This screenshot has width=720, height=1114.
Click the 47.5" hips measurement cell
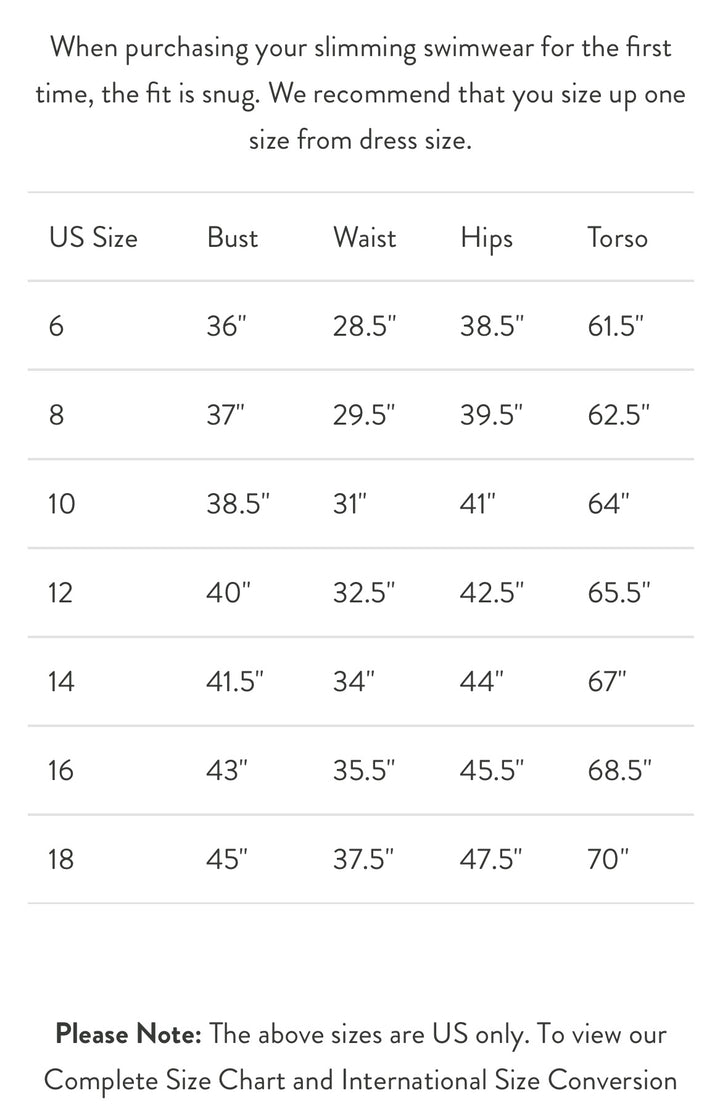click(492, 859)
